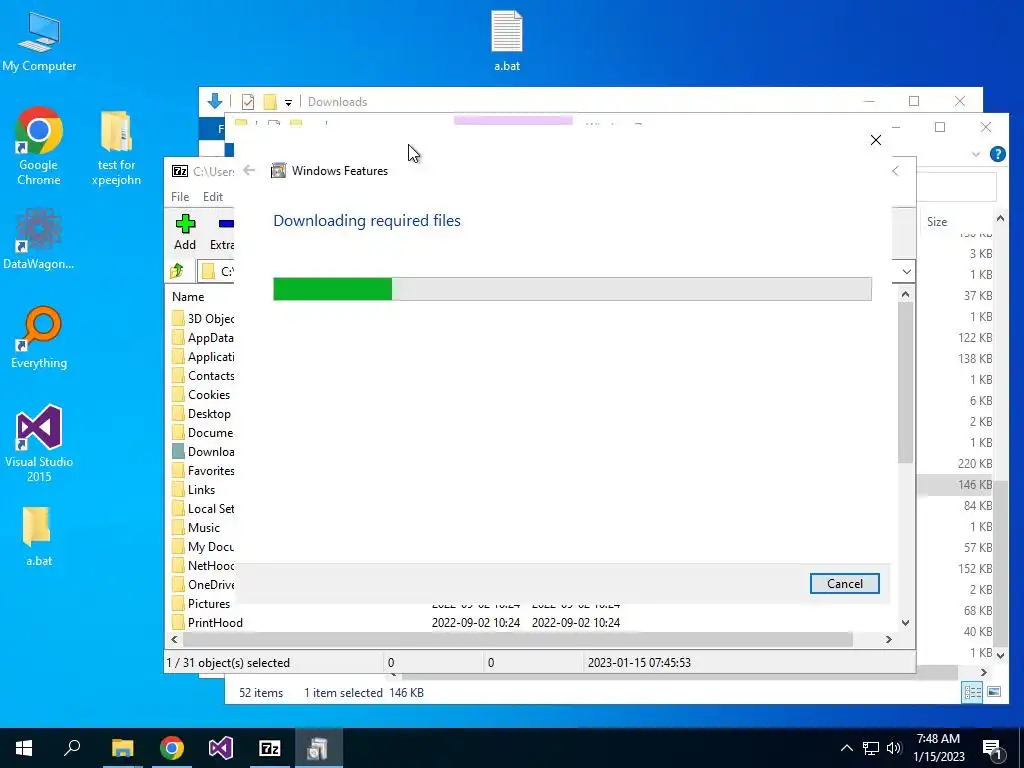Image resolution: width=1024 pixels, height=768 pixels.
Task: Open My Computer desktop icon
Action: tap(39, 41)
